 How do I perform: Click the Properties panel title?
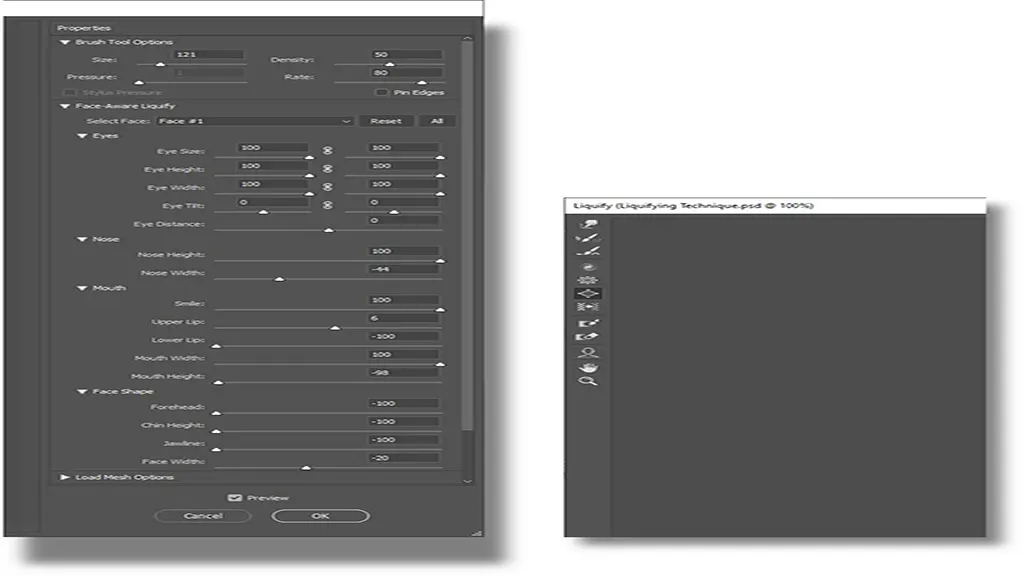point(84,28)
